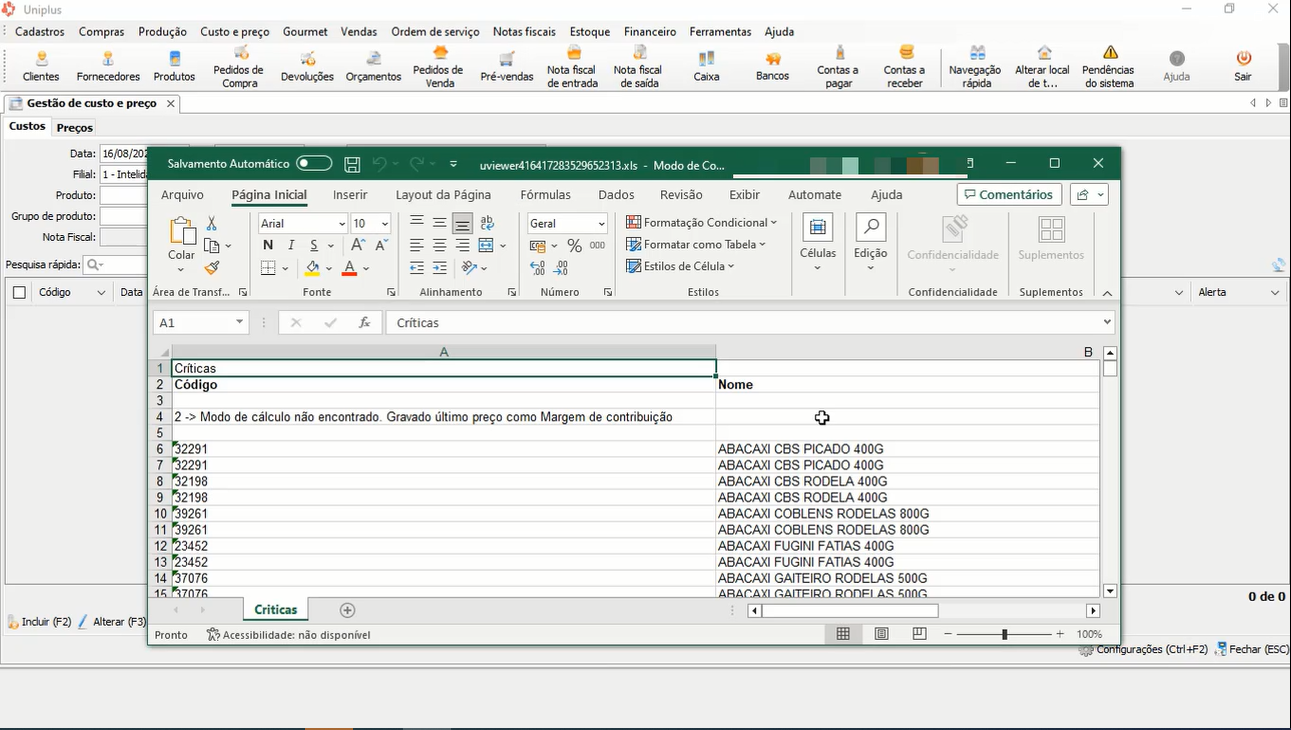The height and width of the screenshot is (730, 1291).
Task: Click the Células button in the ribbon
Action: (818, 241)
